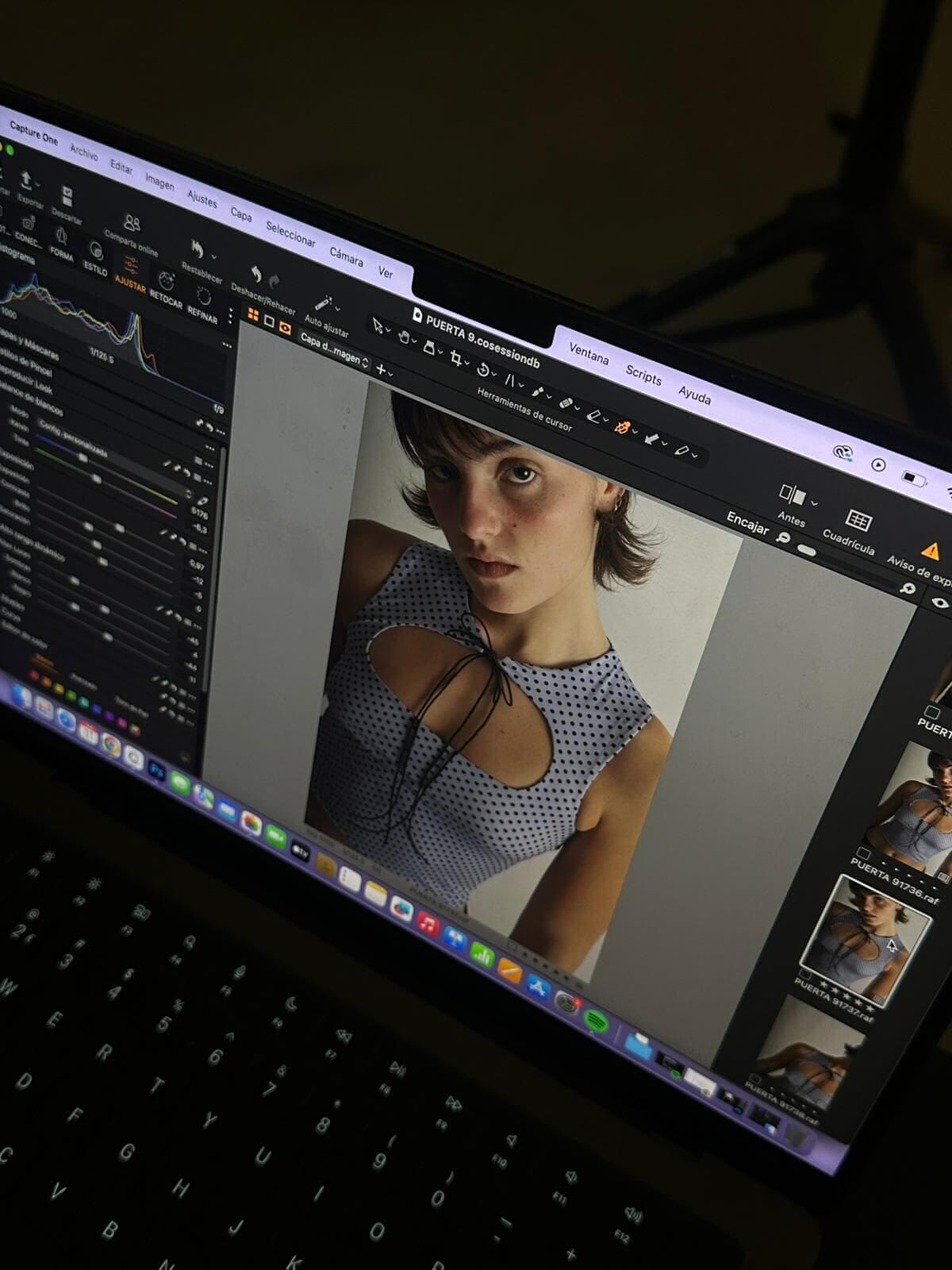This screenshot has height=1270, width=952.
Task: Click the Auto ajustar magic wand
Action: pos(323,302)
